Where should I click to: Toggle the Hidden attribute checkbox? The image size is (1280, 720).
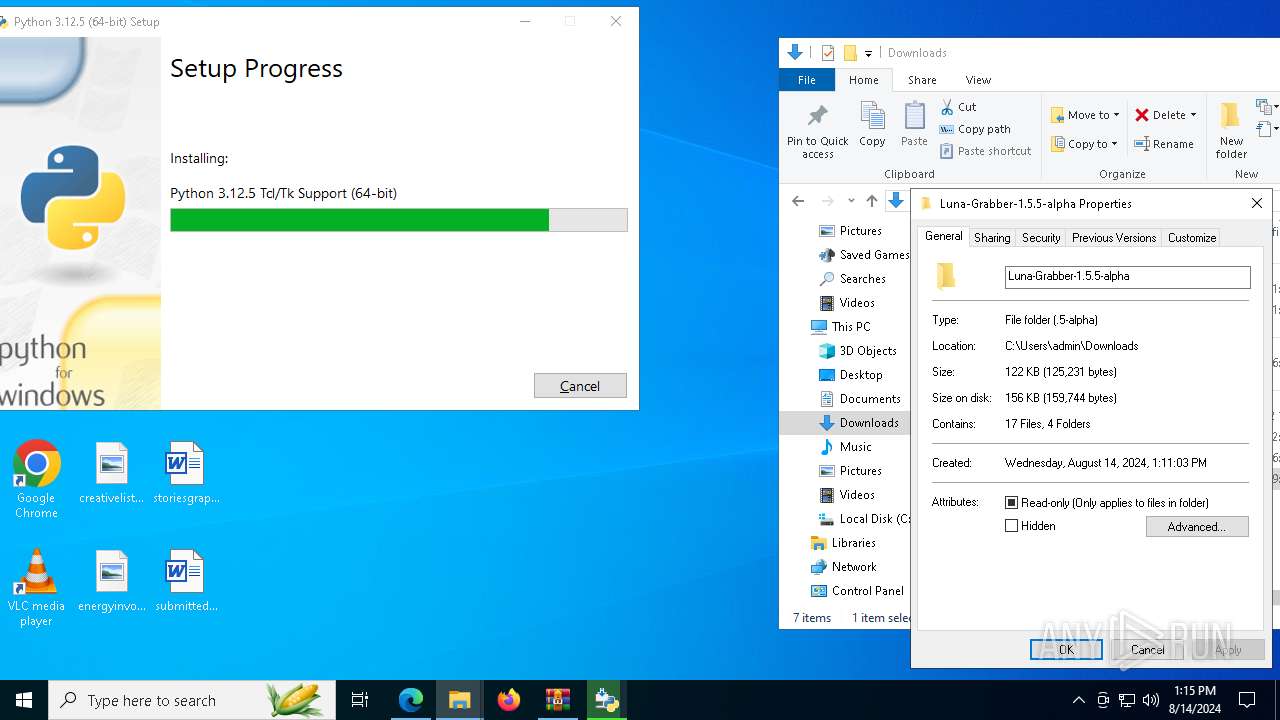[x=1011, y=526]
